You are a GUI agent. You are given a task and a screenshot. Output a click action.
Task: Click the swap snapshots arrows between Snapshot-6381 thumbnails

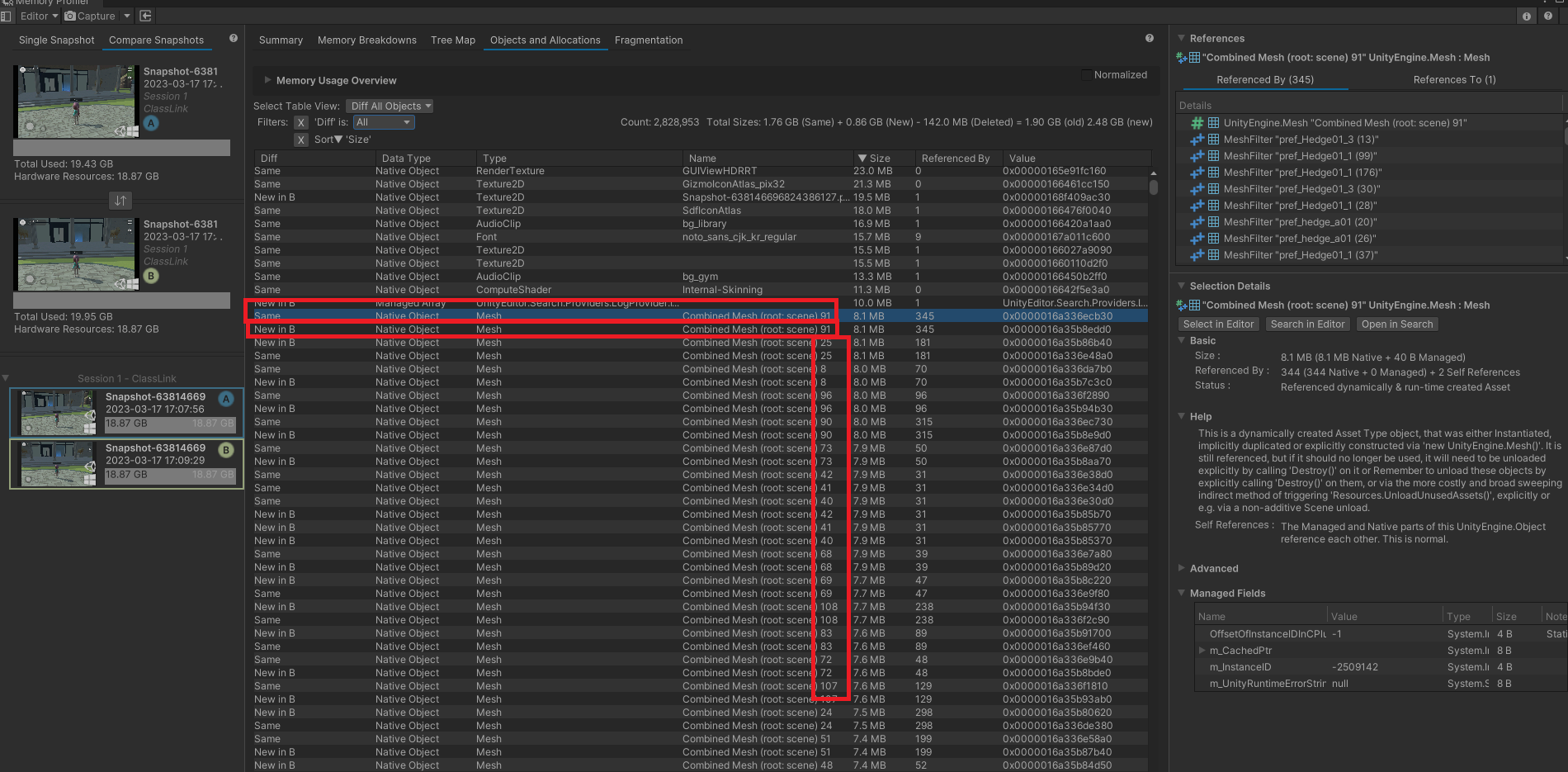pos(120,200)
